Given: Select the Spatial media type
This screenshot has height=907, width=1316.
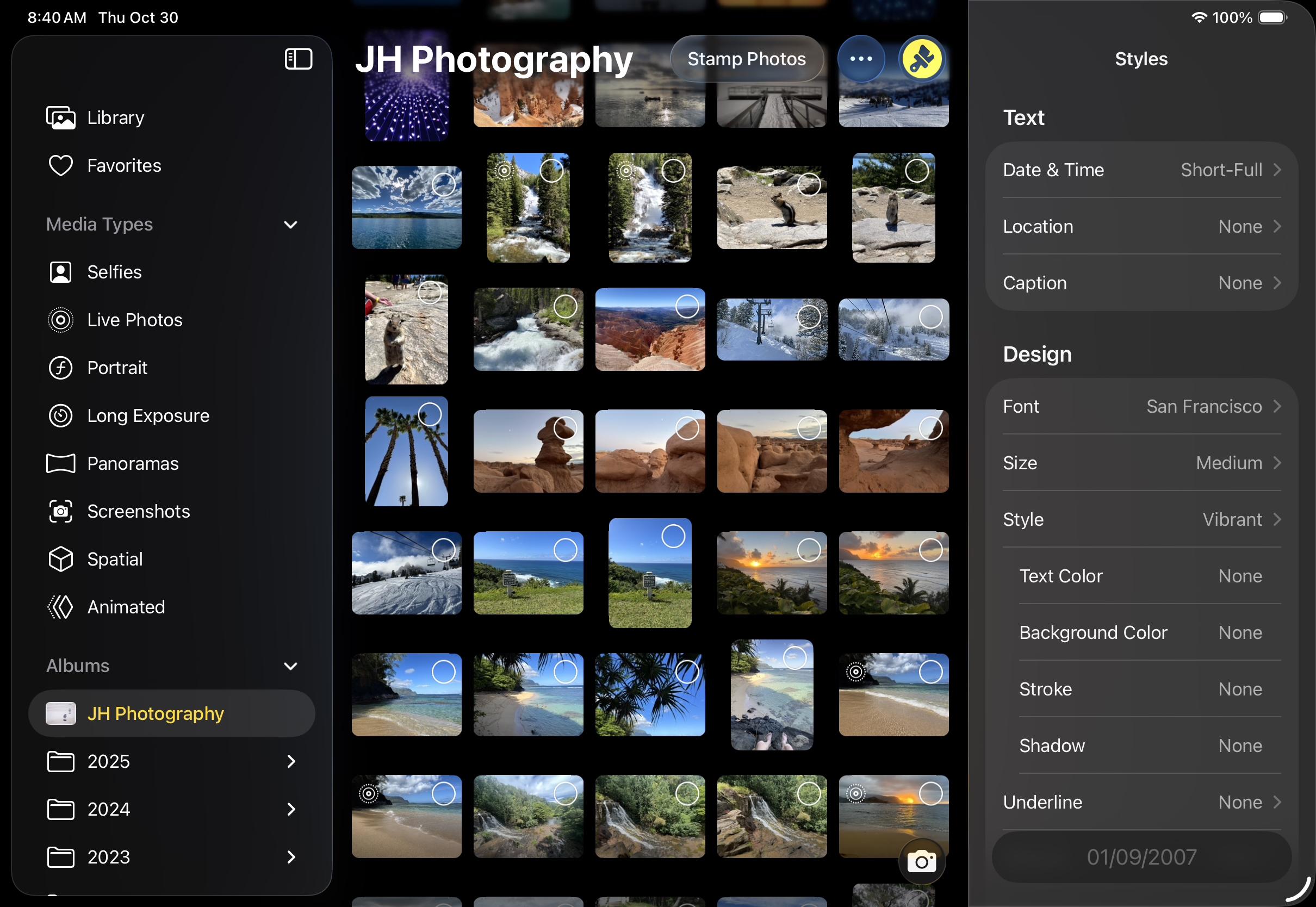Looking at the screenshot, I should 115,559.
